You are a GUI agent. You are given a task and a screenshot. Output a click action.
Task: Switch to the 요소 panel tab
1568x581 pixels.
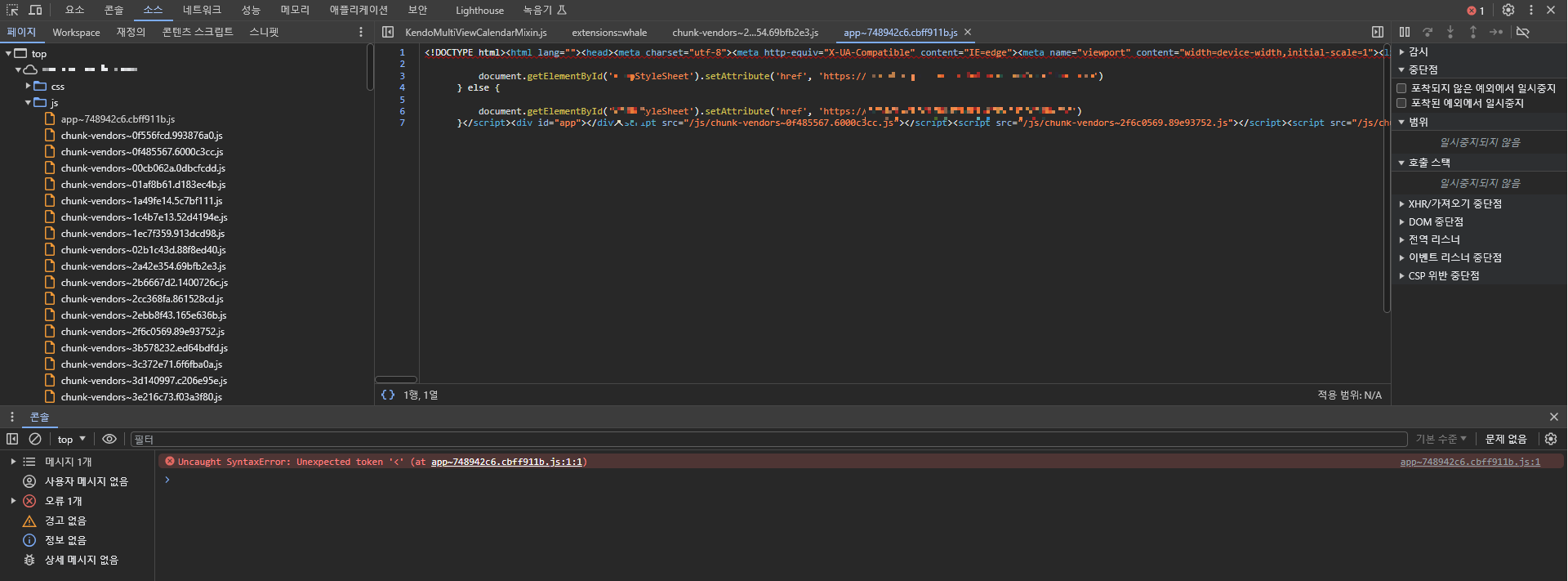tap(75, 10)
